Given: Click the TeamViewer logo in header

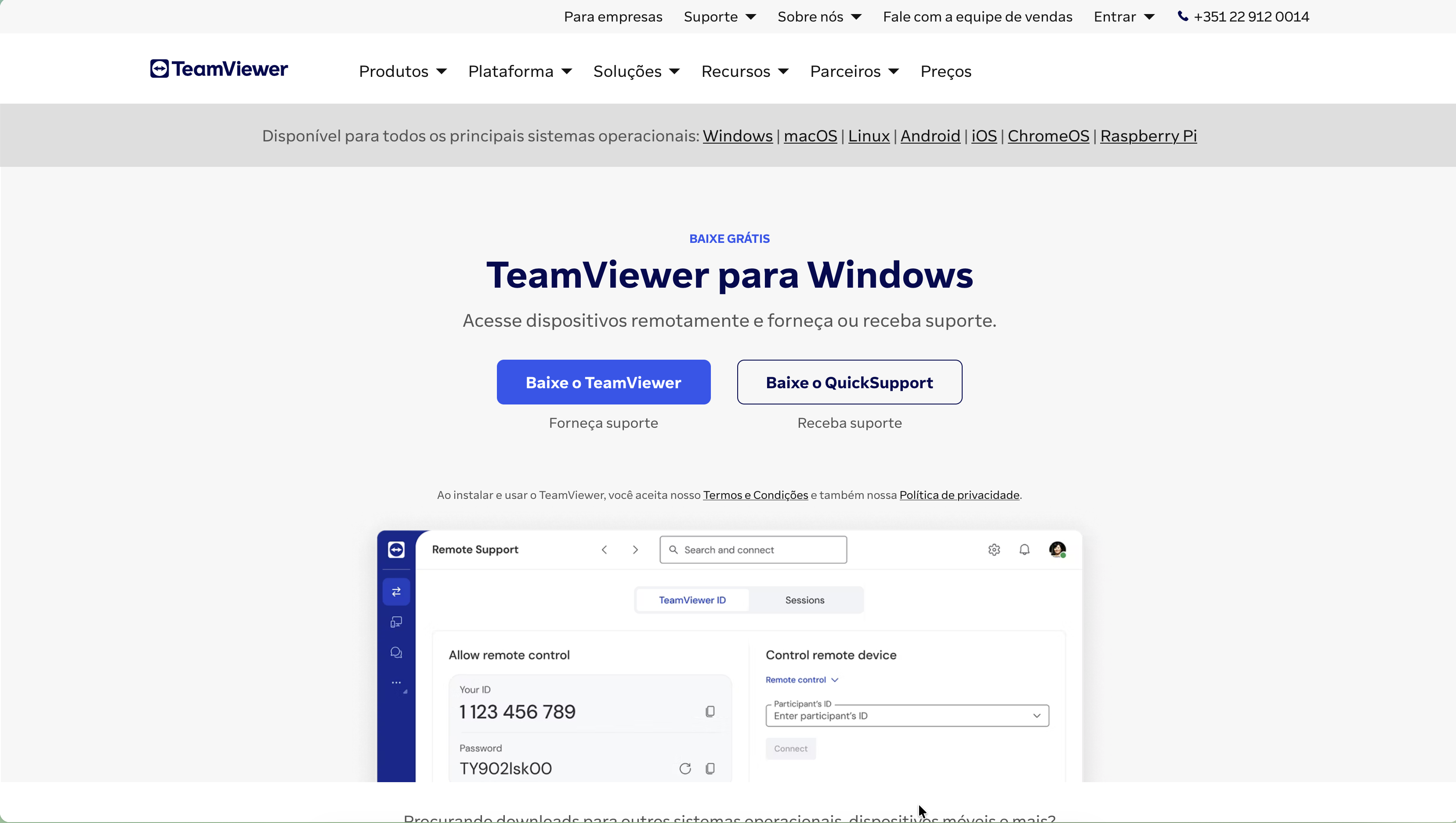Looking at the screenshot, I should (x=219, y=69).
